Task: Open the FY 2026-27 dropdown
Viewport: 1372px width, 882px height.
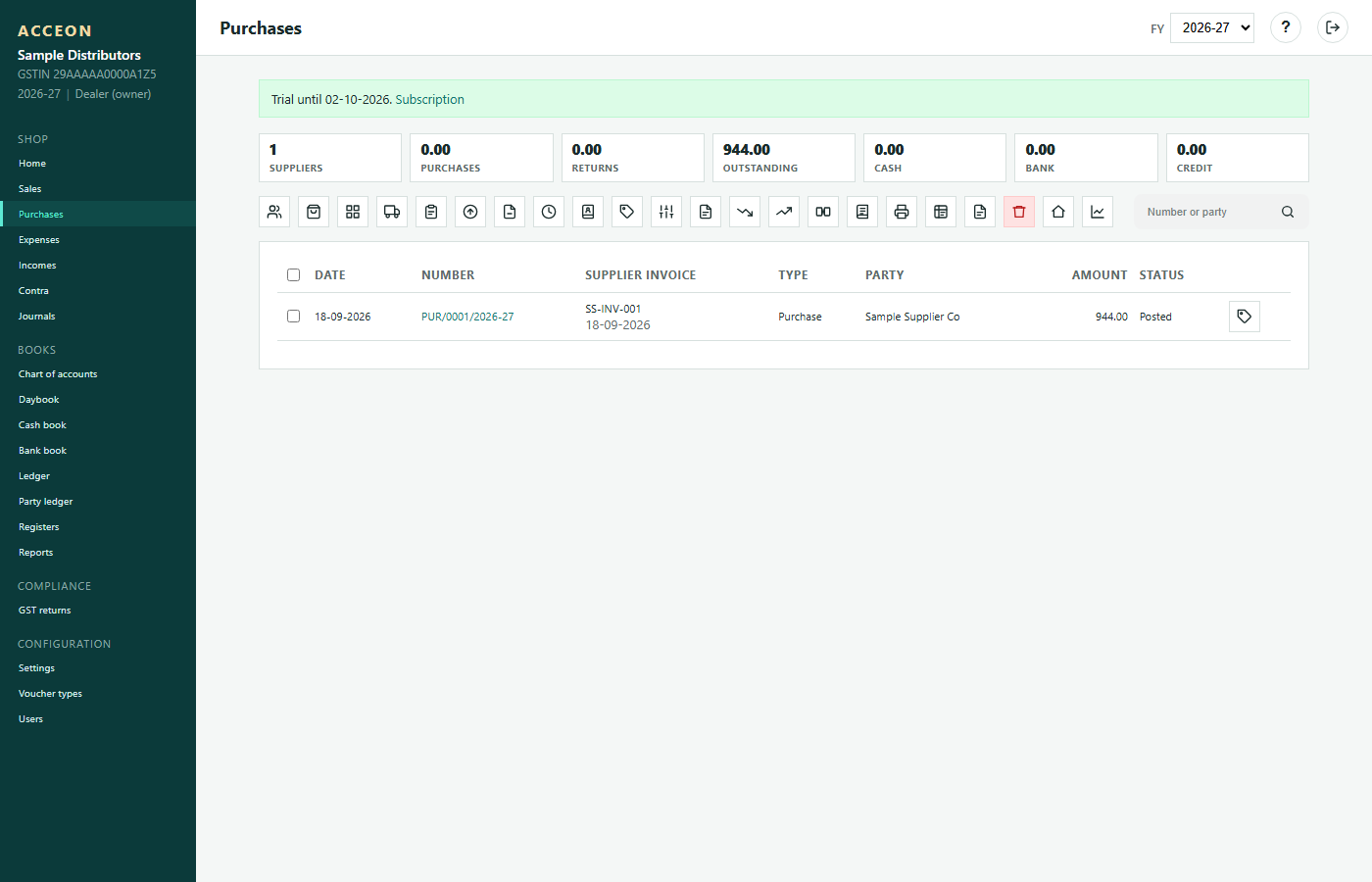Action: click(x=1212, y=27)
